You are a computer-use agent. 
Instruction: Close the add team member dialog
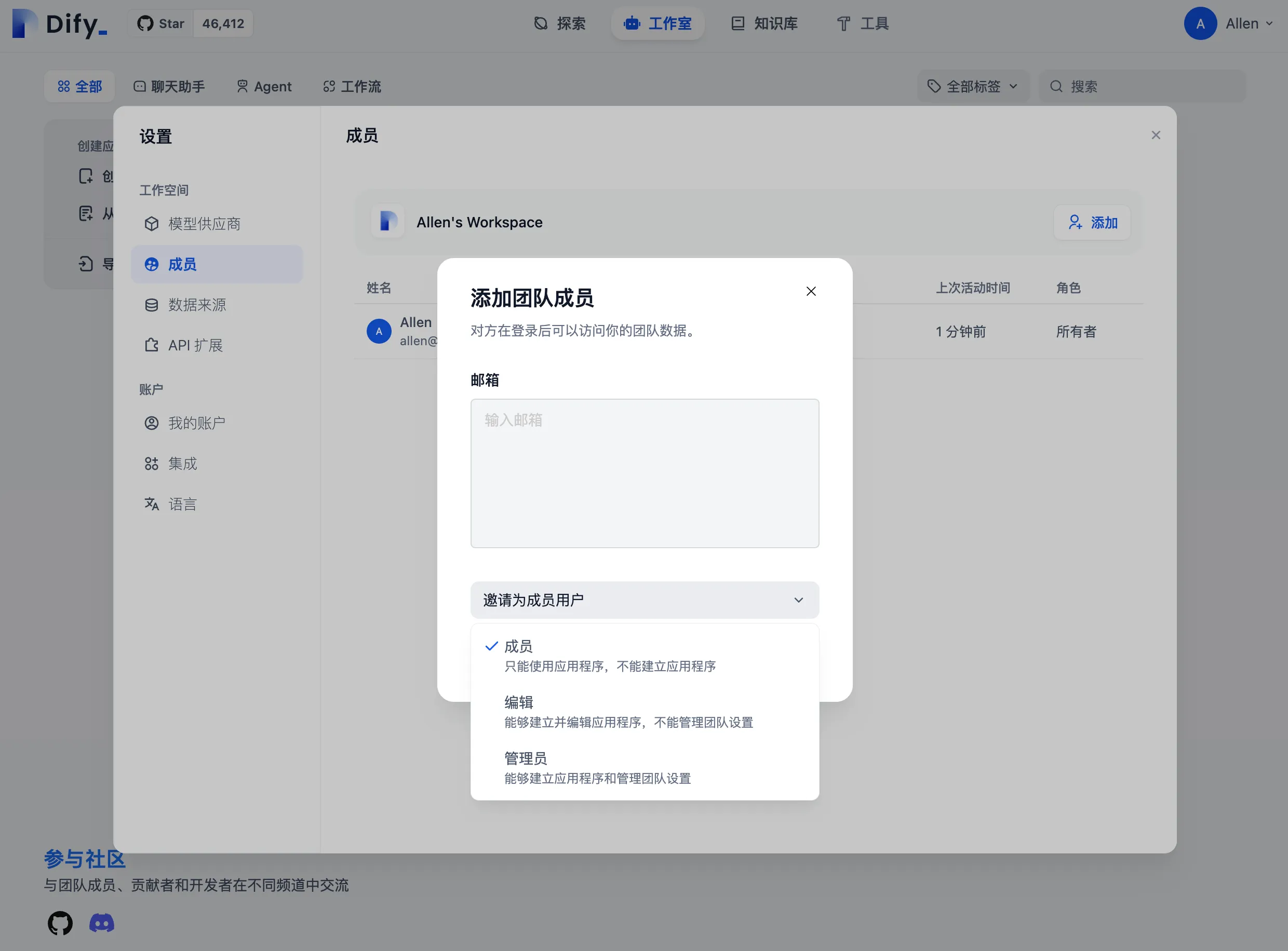tap(811, 291)
